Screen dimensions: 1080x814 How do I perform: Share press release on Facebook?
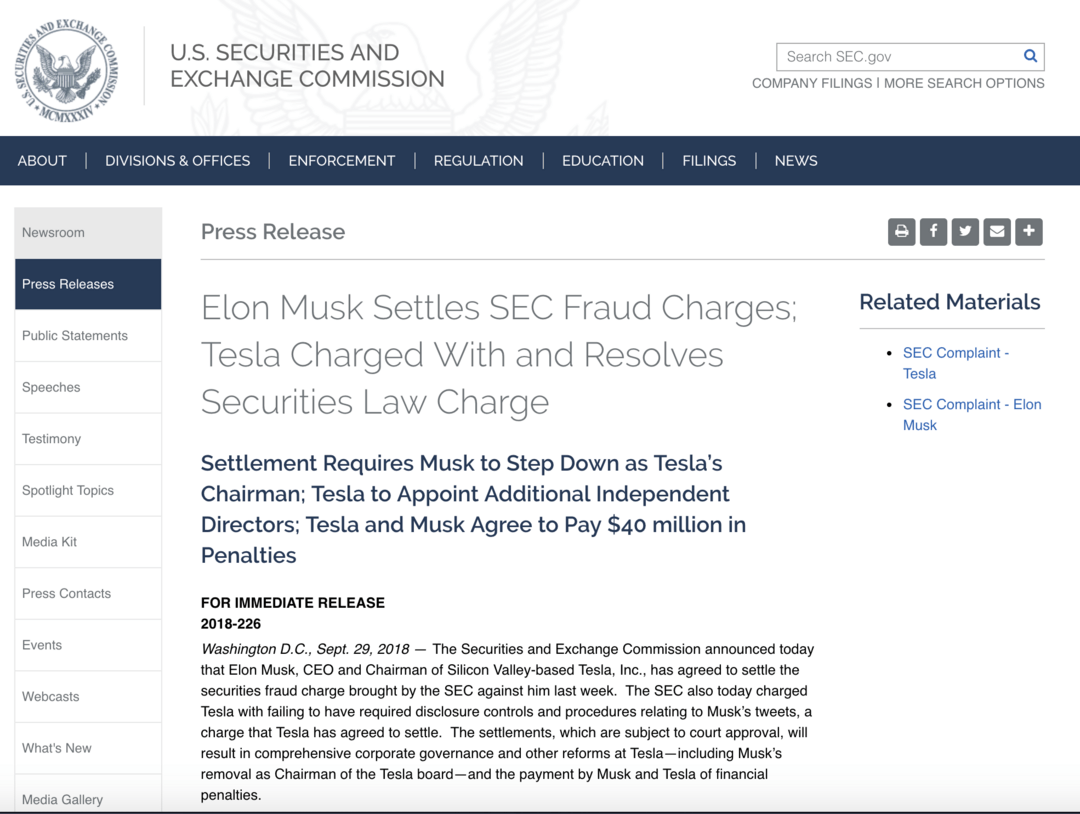pos(933,232)
